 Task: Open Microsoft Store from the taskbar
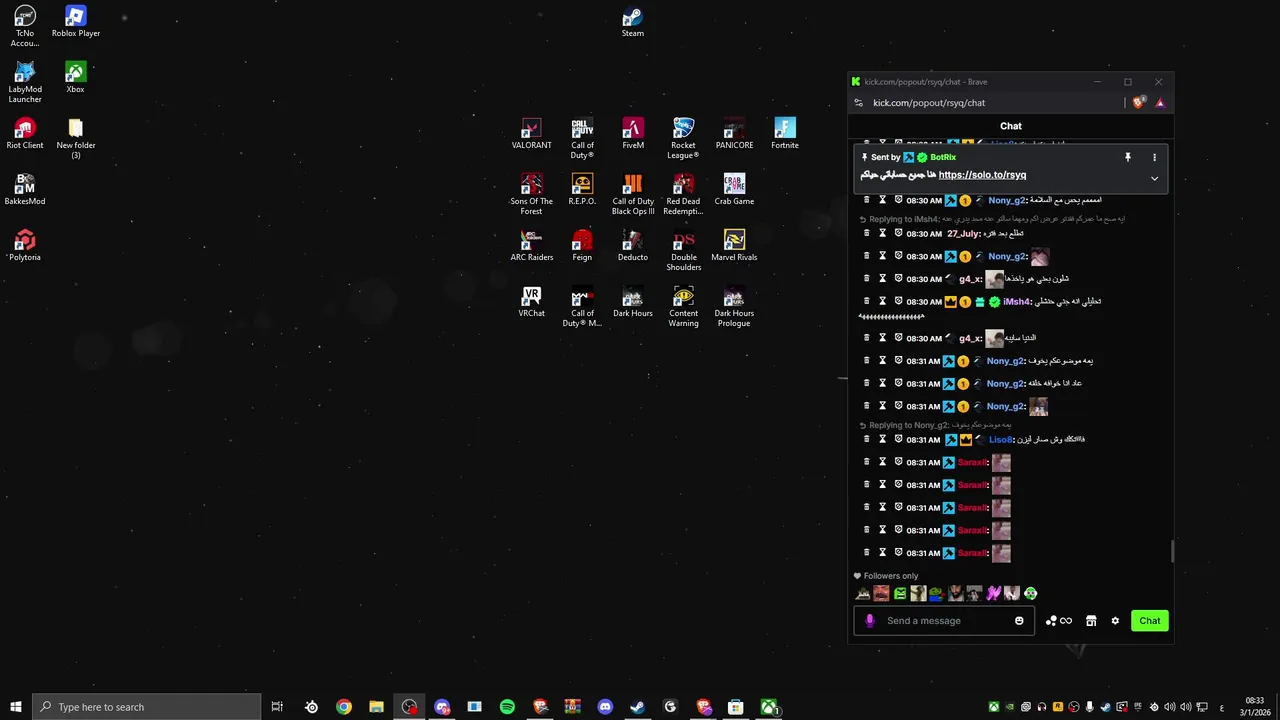[735, 707]
